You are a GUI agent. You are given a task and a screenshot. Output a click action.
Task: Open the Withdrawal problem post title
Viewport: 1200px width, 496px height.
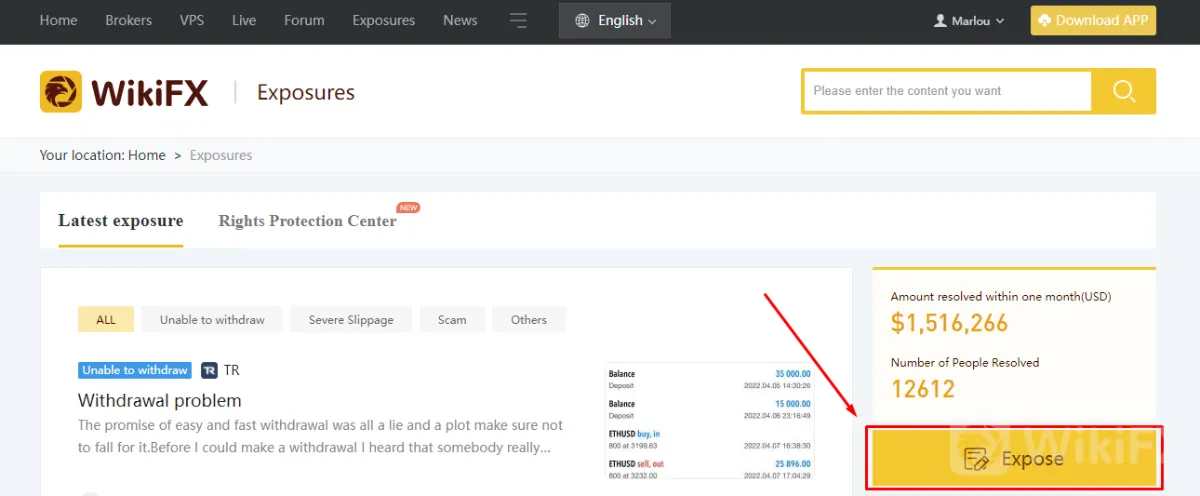click(x=160, y=400)
